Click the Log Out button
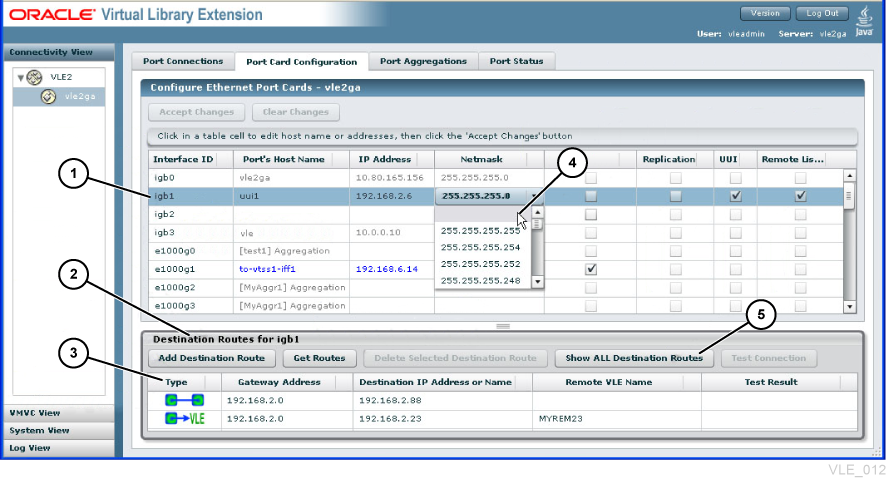The width and height of the screenshot is (886, 479). coord(822,14)
